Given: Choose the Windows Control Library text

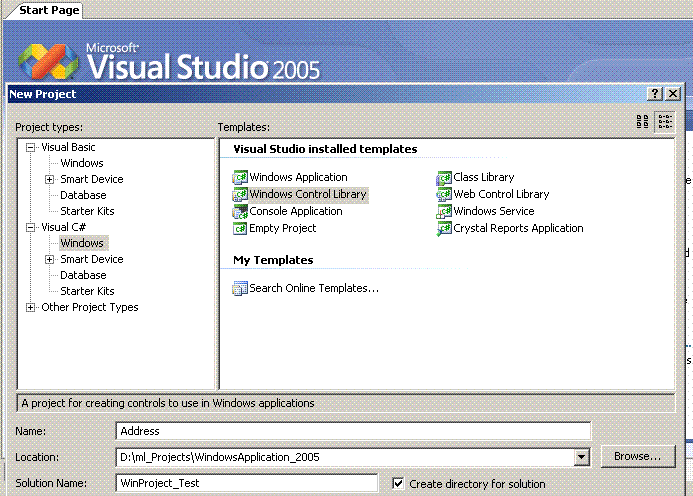Looking at the screenshot, I should point(308,195).
